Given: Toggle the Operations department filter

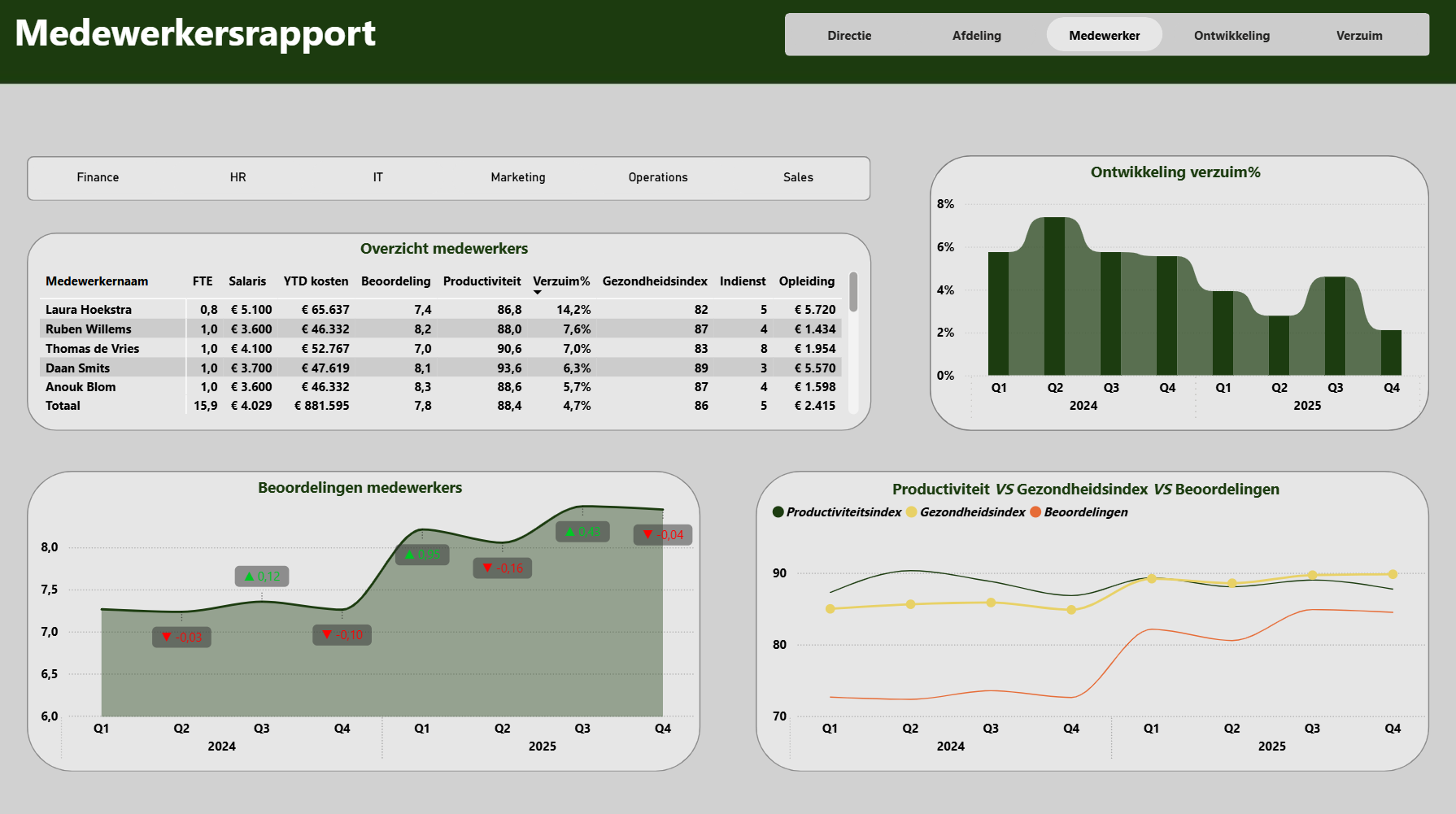Looking at the screenshot, I should coord(658,177).
